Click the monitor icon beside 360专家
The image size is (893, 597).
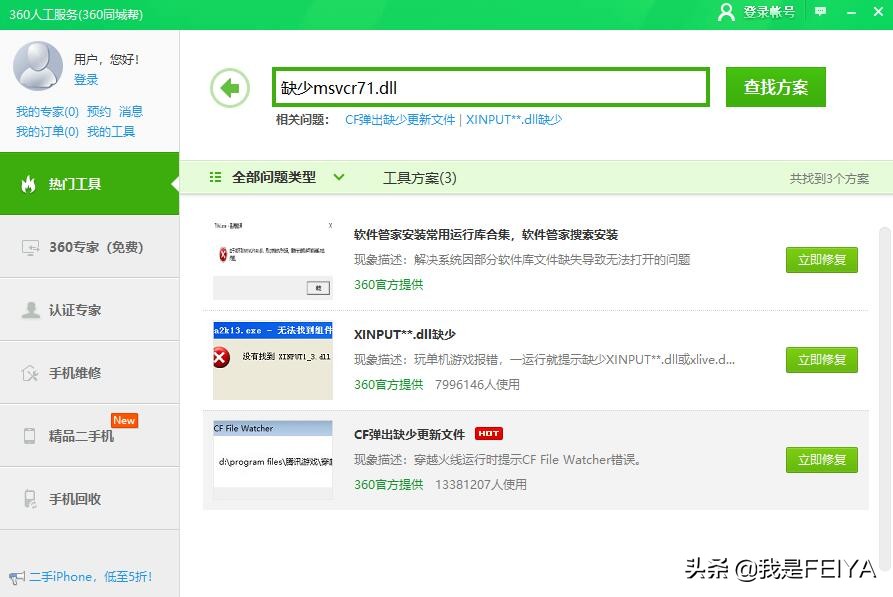30,247
